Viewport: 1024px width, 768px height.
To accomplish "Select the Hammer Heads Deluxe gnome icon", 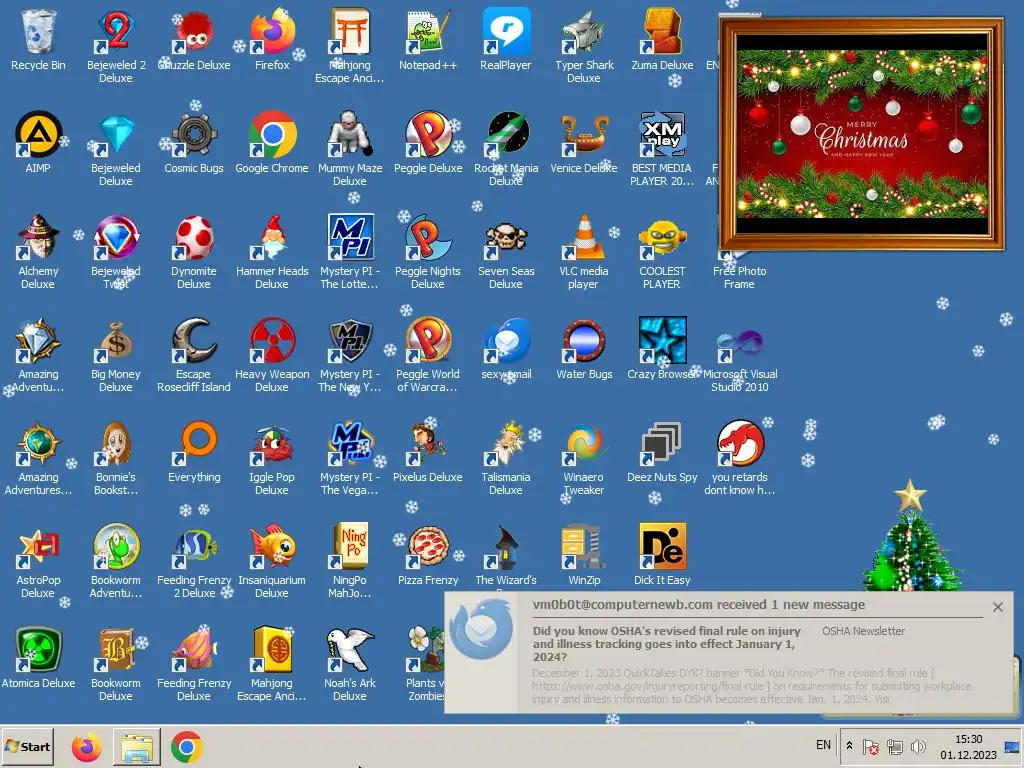I will (272, 238).
